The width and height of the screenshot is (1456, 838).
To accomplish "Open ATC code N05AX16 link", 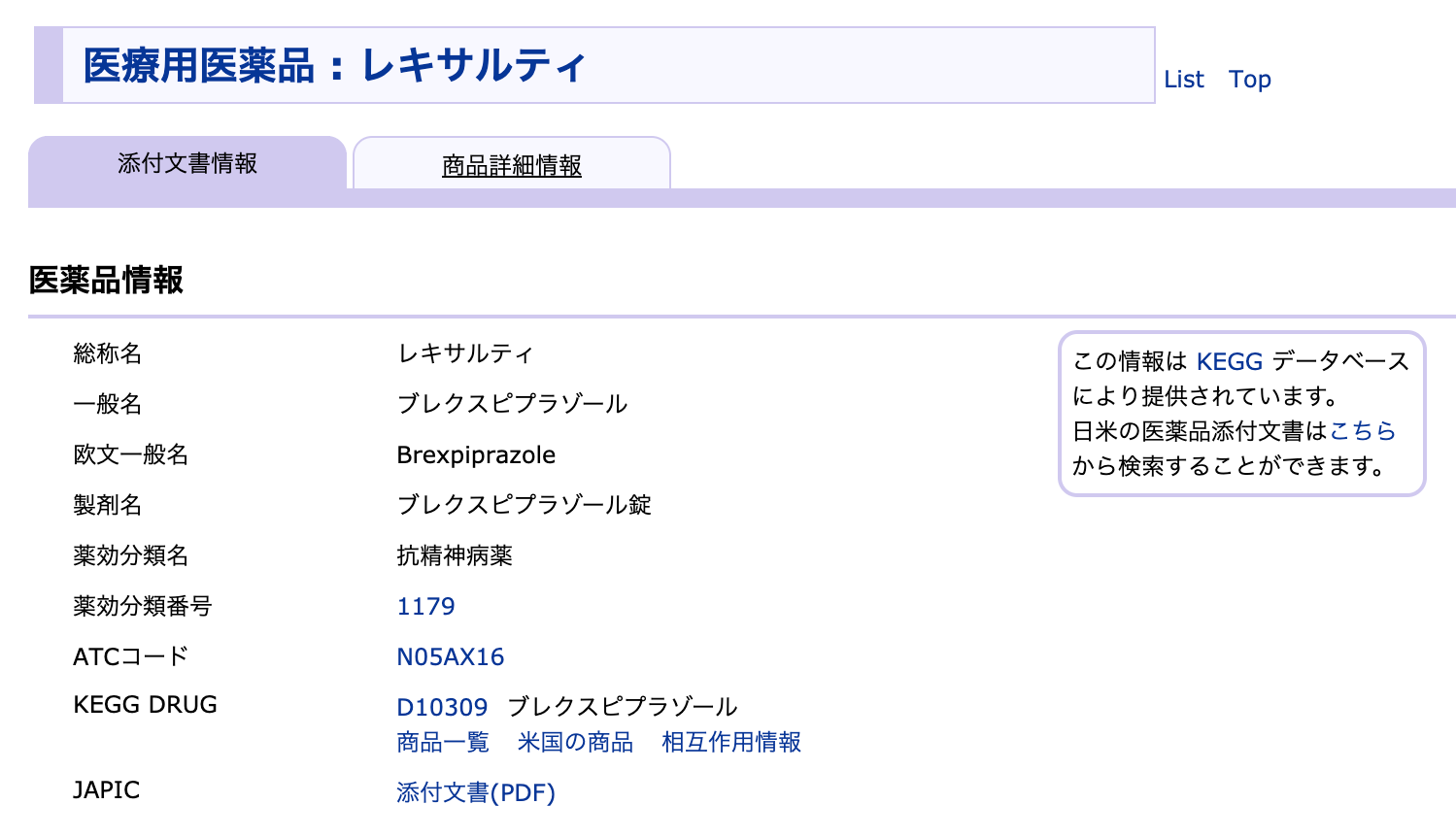I will tap(451, 657).
